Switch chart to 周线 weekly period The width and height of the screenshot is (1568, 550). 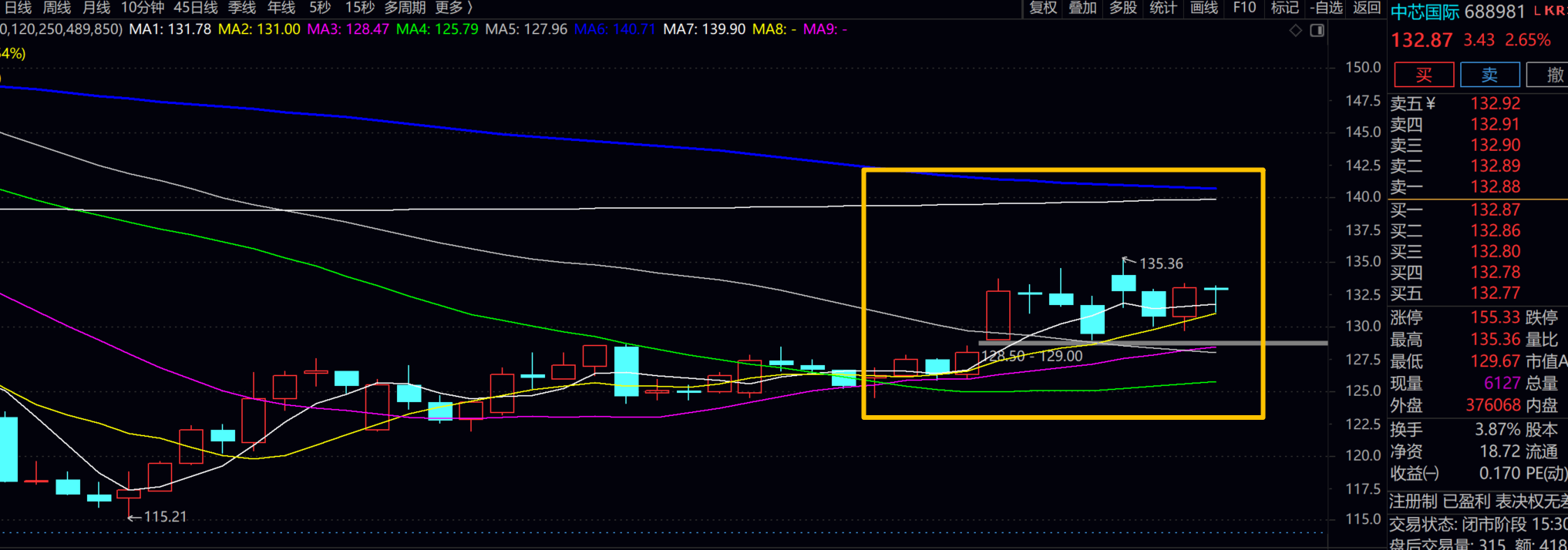[56, 8]
